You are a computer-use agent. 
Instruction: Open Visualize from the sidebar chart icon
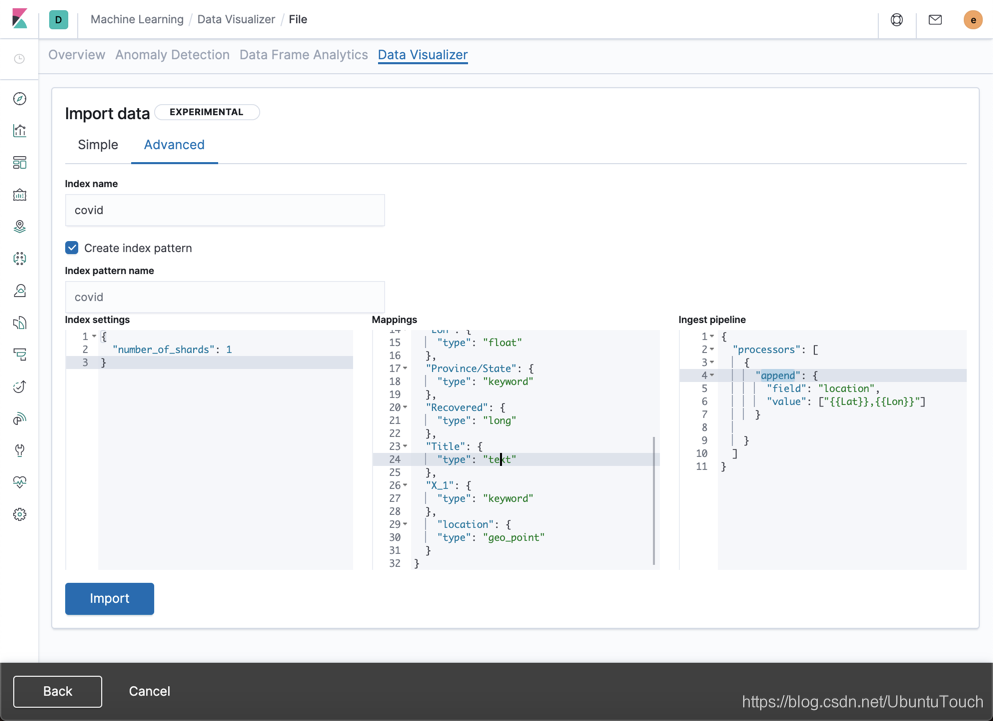20,131
